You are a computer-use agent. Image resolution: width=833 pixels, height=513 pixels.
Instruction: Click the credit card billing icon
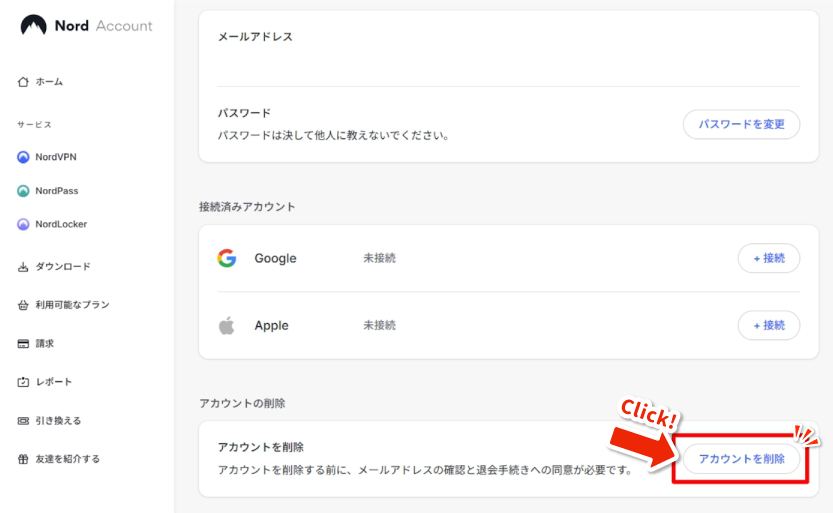click(x=23, y=344)
